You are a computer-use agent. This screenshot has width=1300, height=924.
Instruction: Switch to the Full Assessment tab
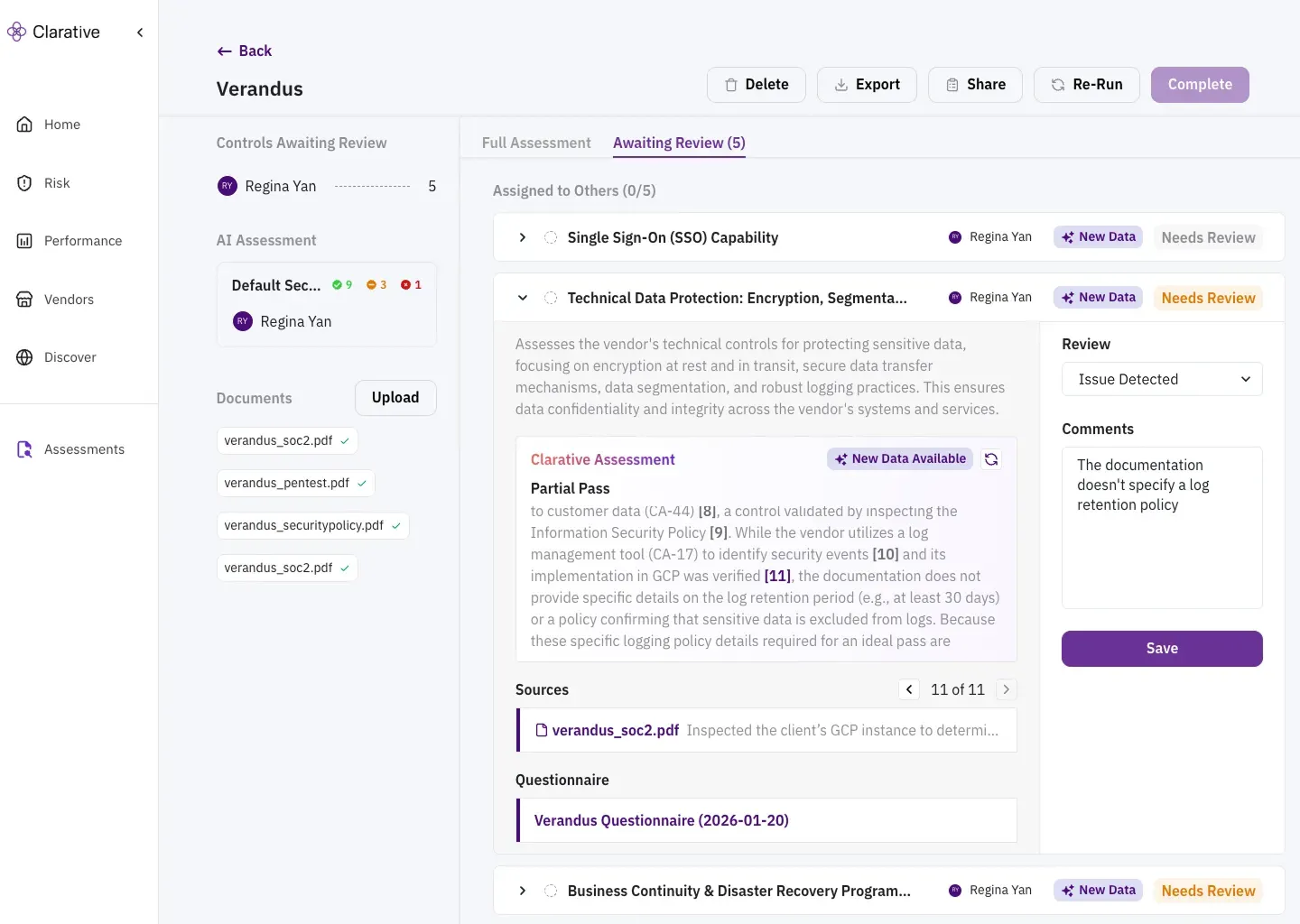tap(536, 143)
